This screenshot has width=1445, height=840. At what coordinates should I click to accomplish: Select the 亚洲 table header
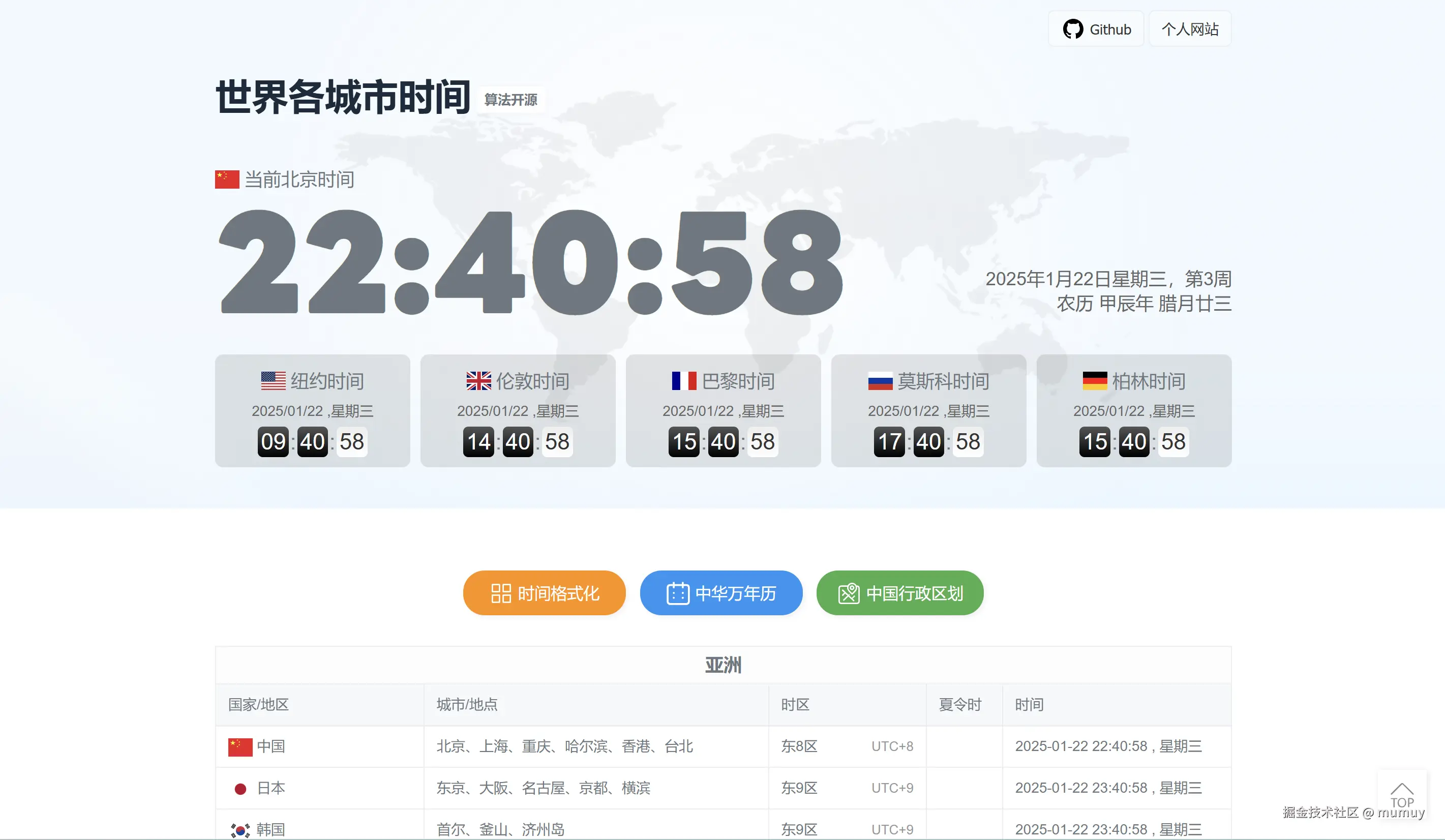pyautogui.click(x=722, y=665)
